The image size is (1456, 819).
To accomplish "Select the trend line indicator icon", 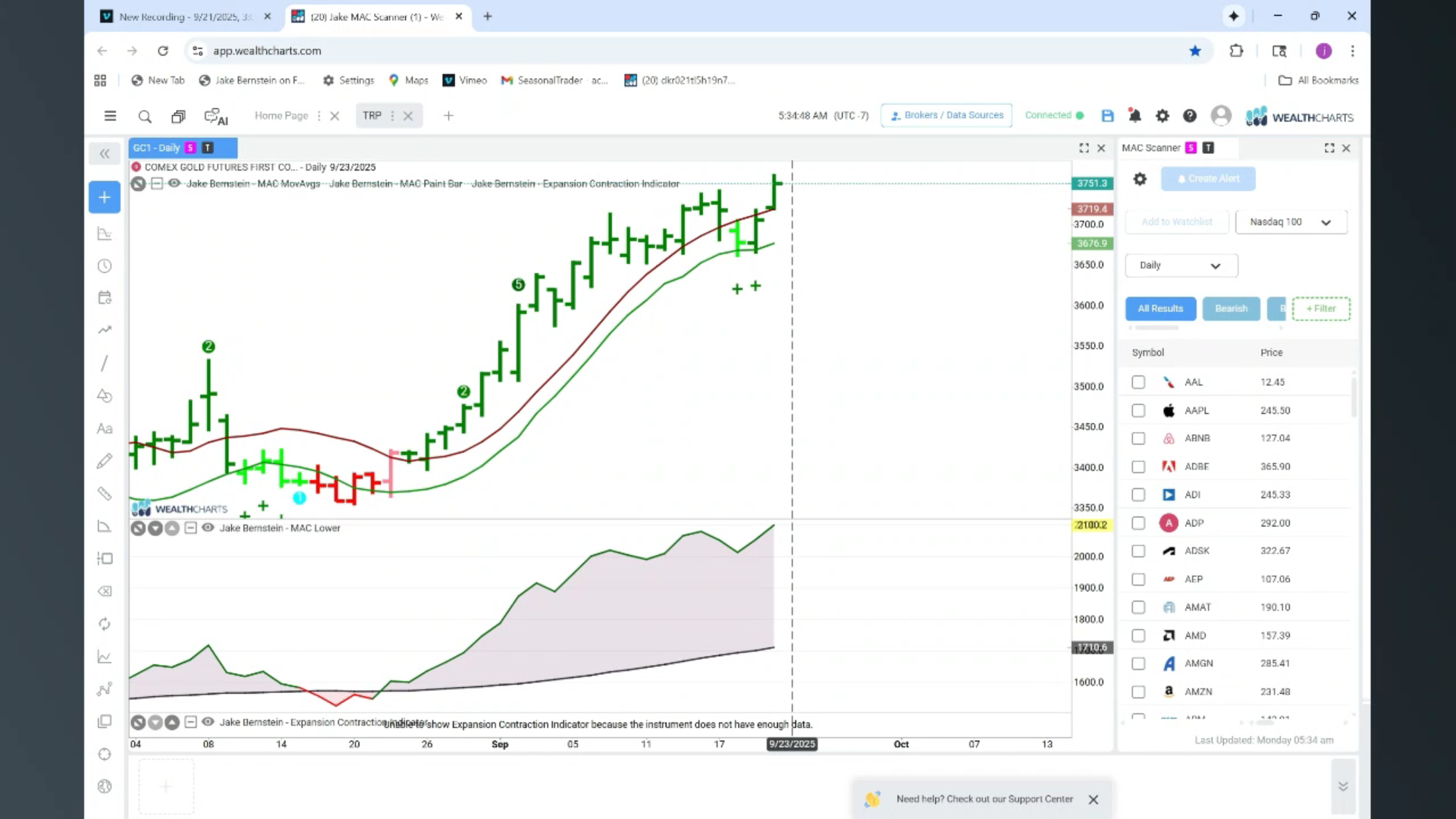I will tap(105, 330).
